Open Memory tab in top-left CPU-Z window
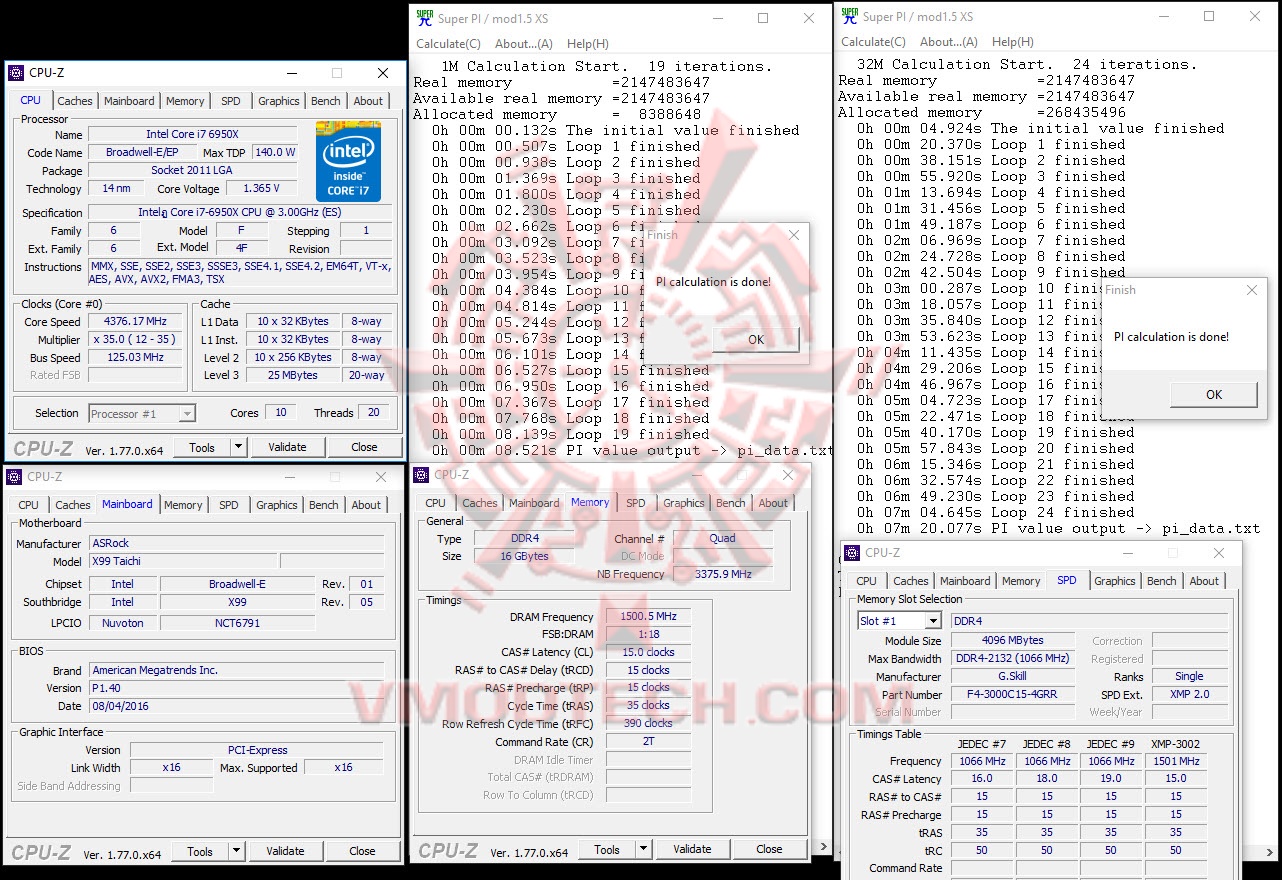The image size is (1282, 880). coord(185,101)
